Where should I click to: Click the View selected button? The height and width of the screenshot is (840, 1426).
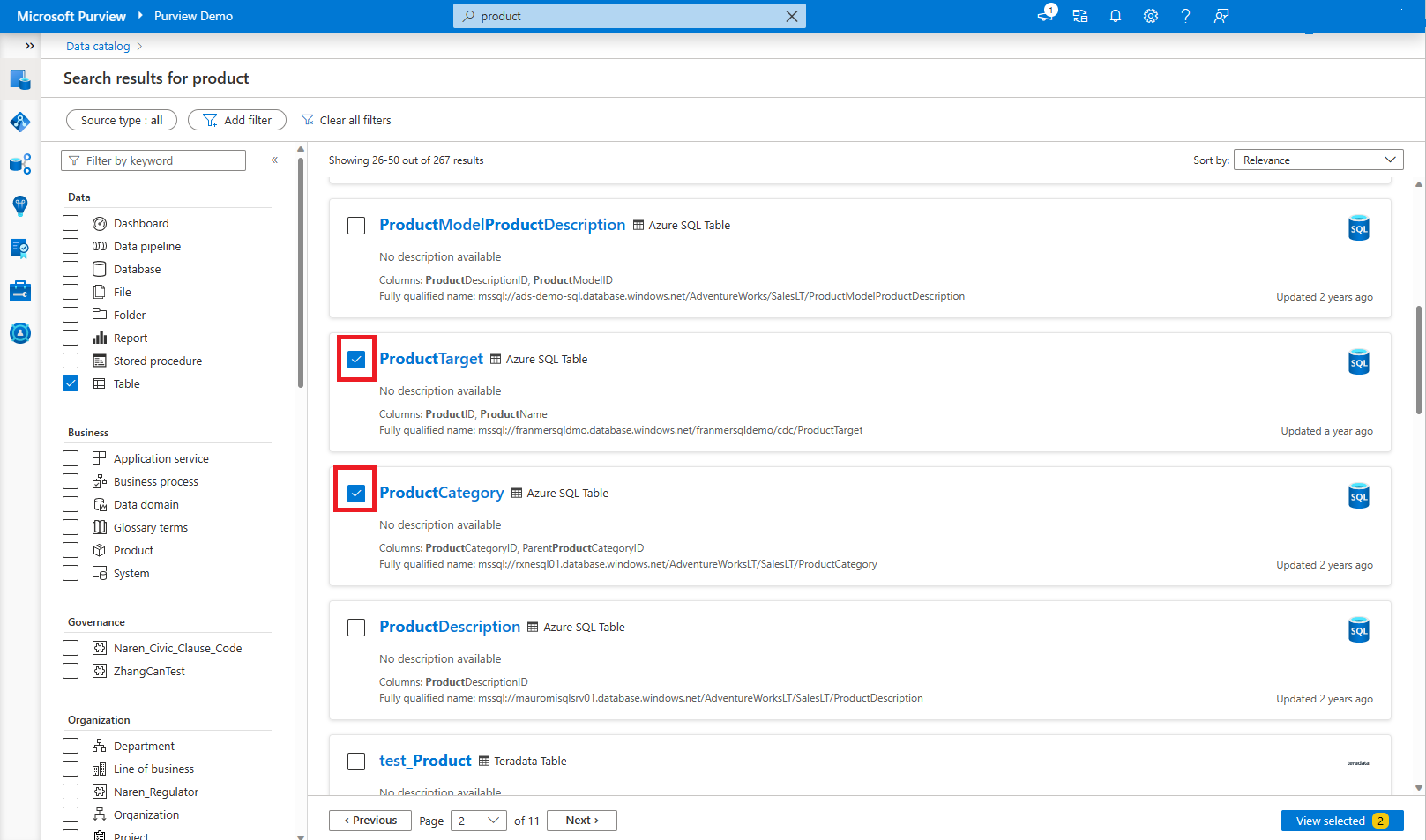tap(1342, 821)
